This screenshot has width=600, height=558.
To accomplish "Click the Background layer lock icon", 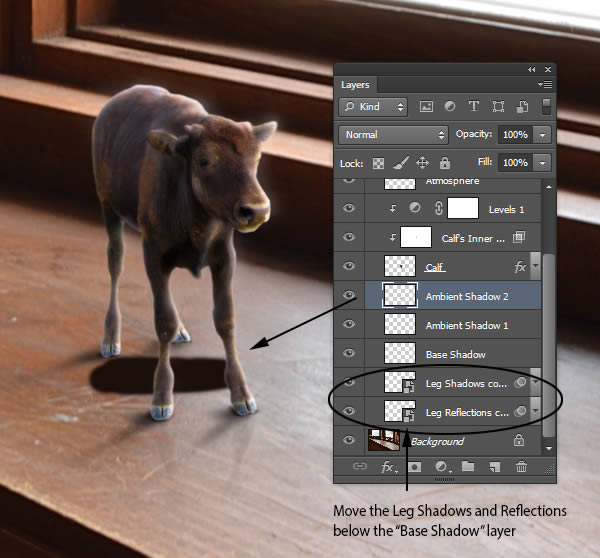I will (x=519, y=440).
